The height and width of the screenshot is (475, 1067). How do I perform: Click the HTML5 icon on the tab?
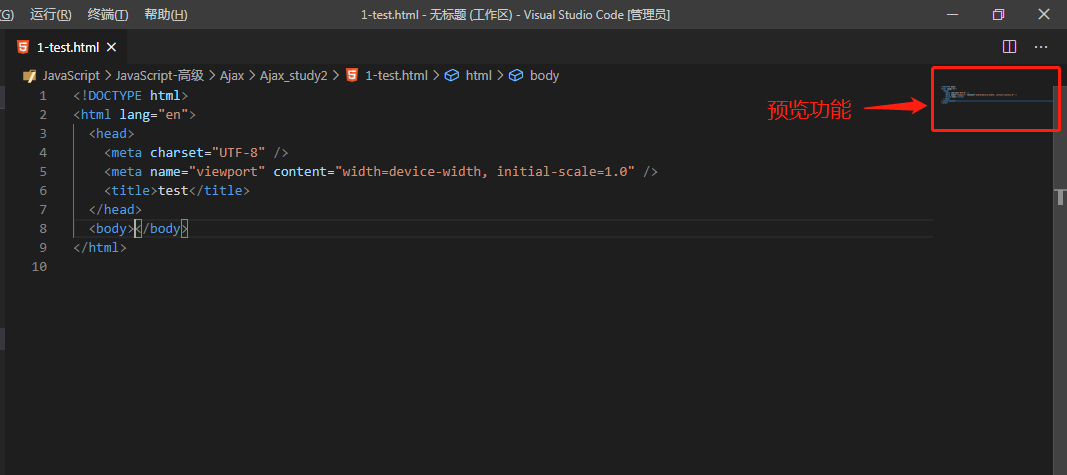23,47
